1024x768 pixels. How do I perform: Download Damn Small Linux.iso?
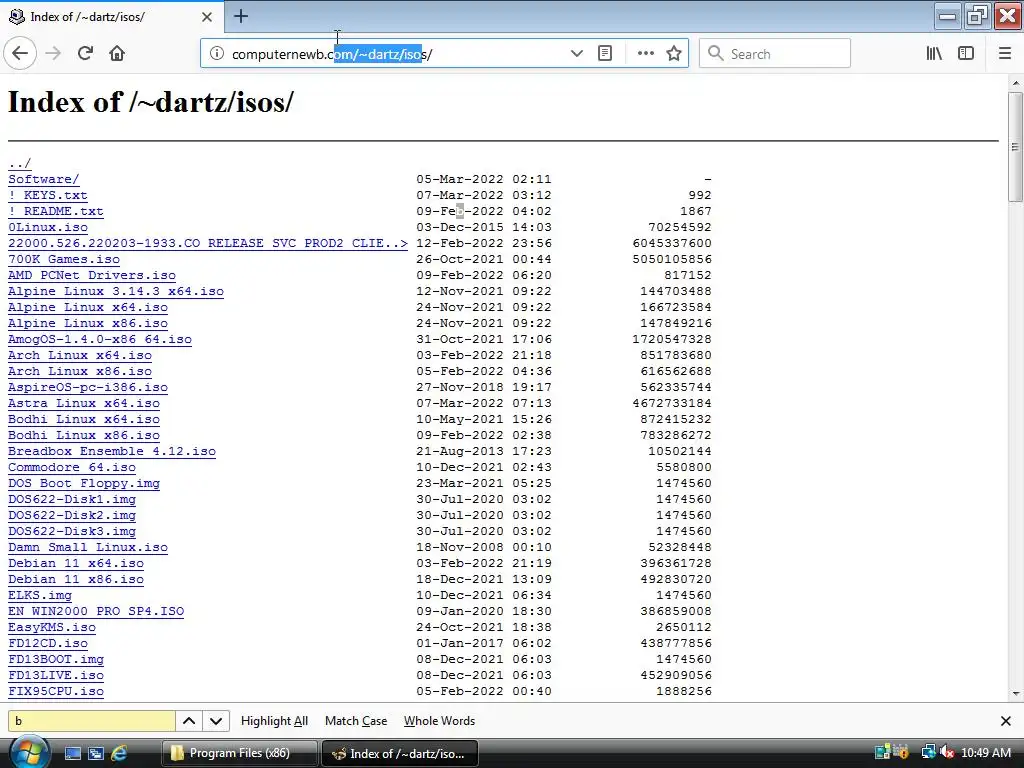(x=88, y=547)
